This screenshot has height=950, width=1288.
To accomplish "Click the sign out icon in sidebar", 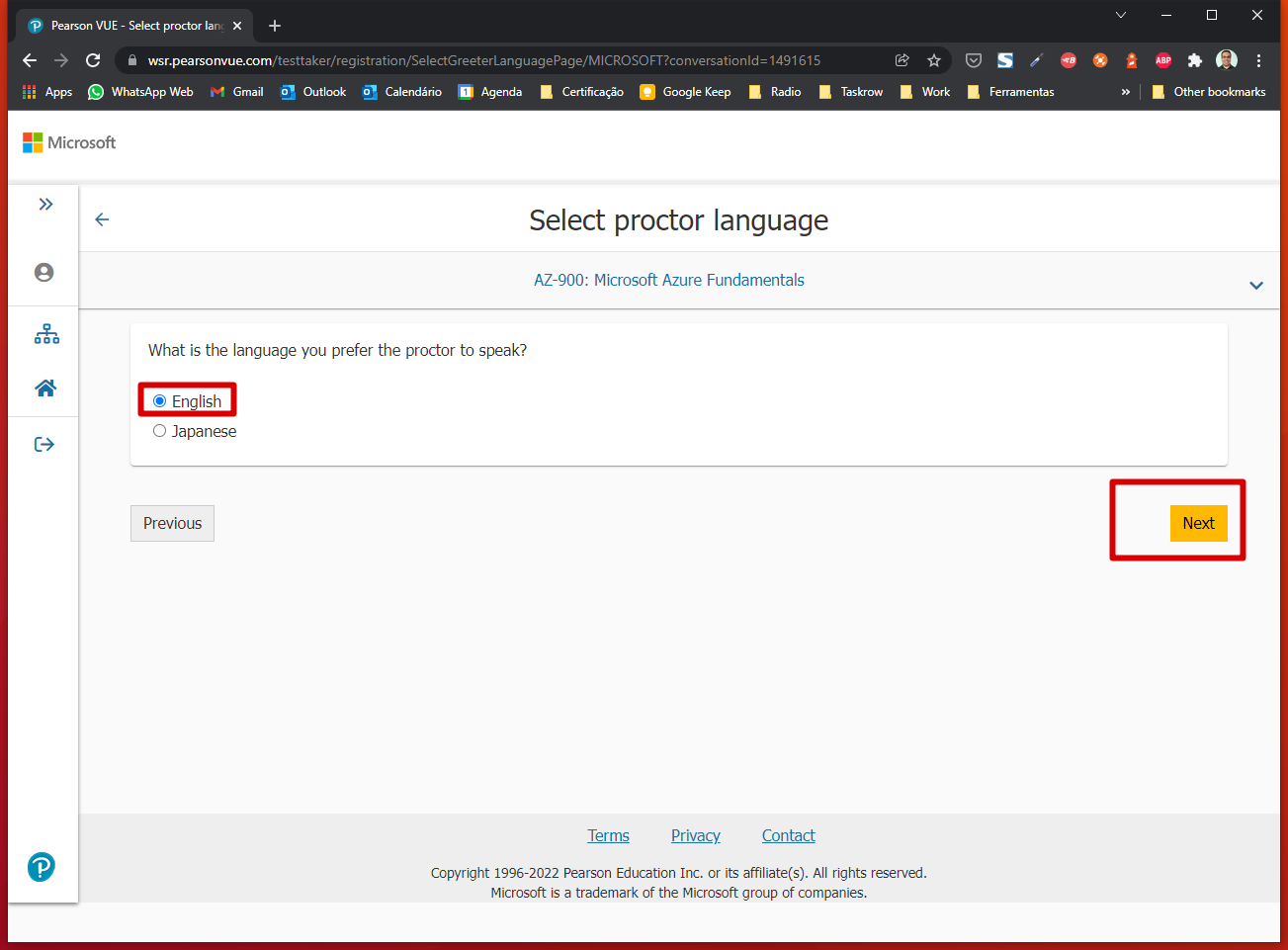I will [x=44, y=444].
